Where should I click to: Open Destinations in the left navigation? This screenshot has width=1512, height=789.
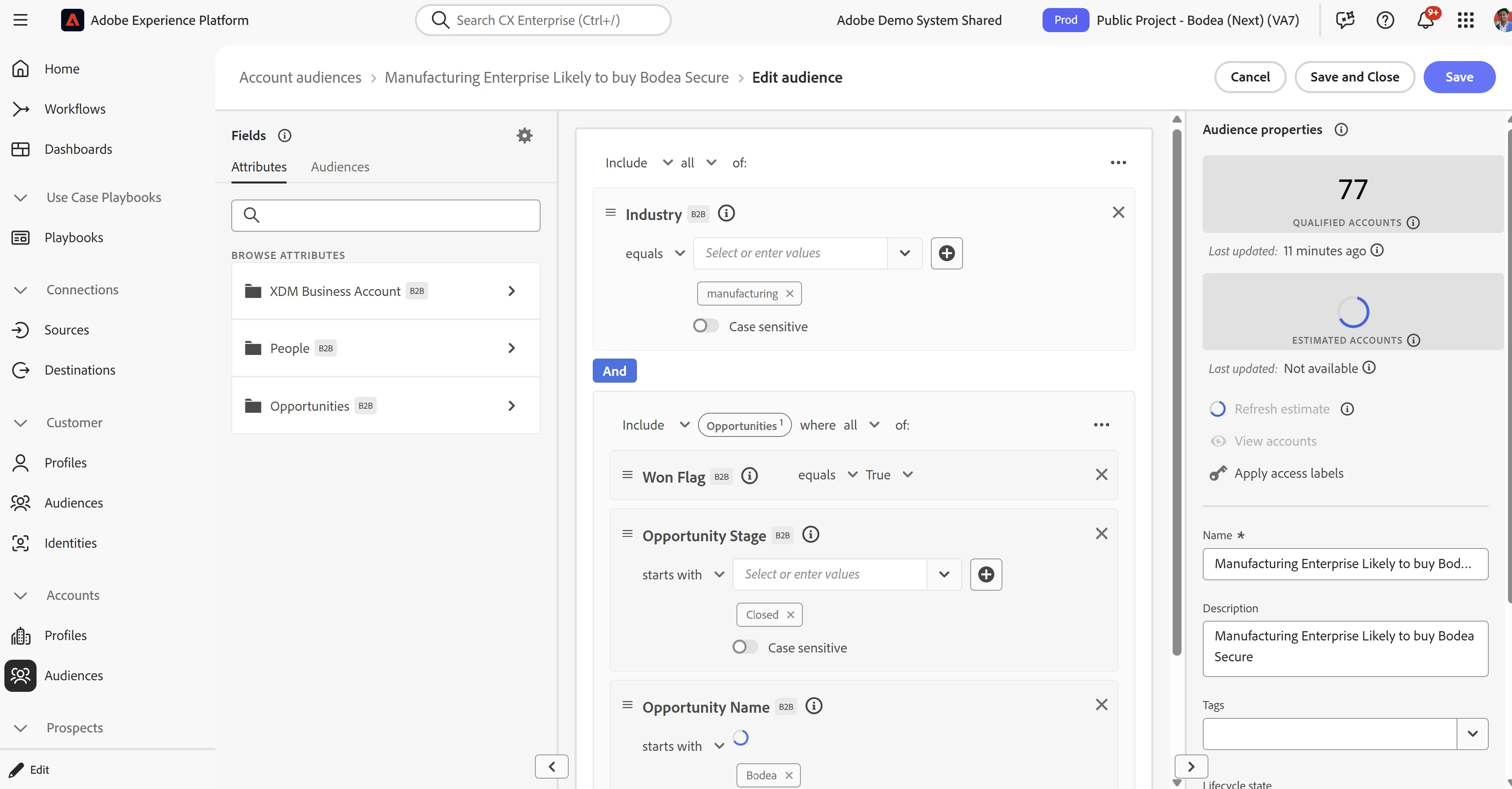[x=80, y=370]
